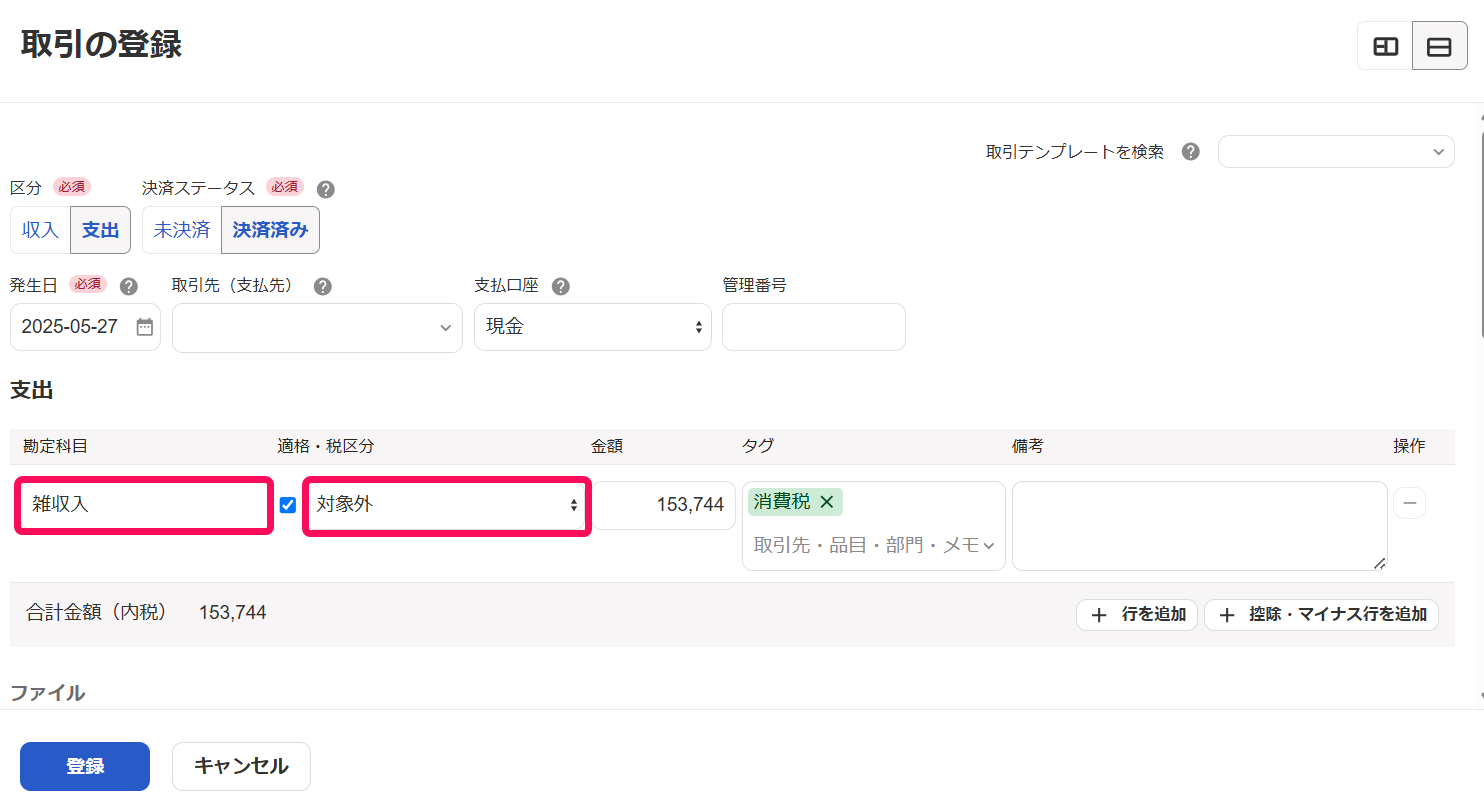Image resolution: width=1484 pixels, height=812 pixels.
Task: Click 控除・マイナス行を追加 button
Action: click(x=1321, y=615)
